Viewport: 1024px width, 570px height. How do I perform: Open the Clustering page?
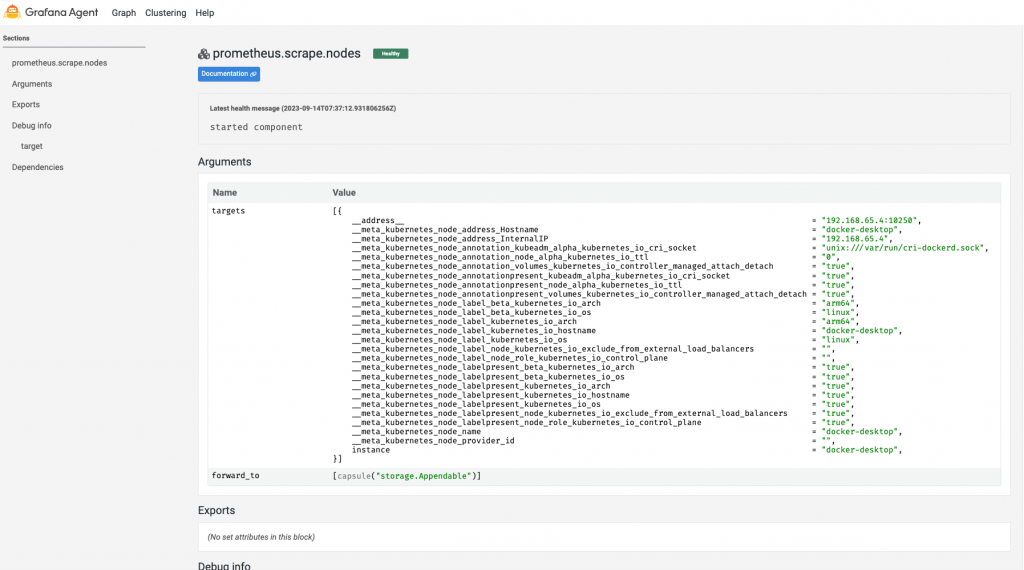[165, 13]
